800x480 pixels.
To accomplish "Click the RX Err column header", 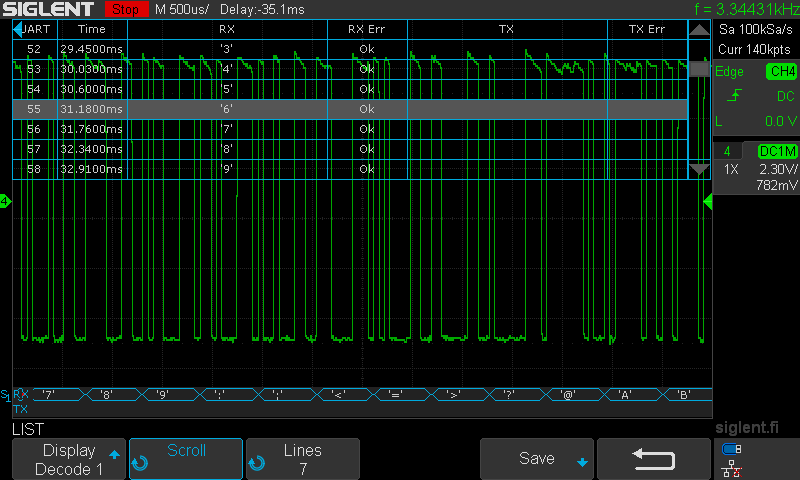I will (367, 29).
